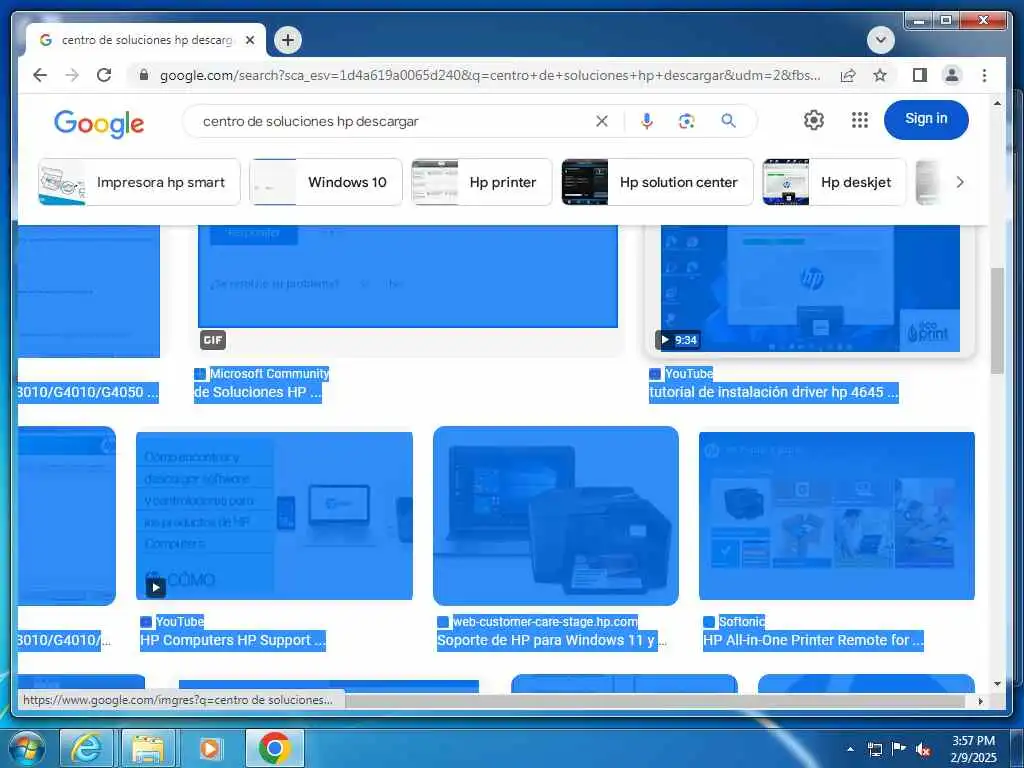The width and height of the screenshot is (1024, 768).
Task: Open the network tray icon
Action: (874, 749)
